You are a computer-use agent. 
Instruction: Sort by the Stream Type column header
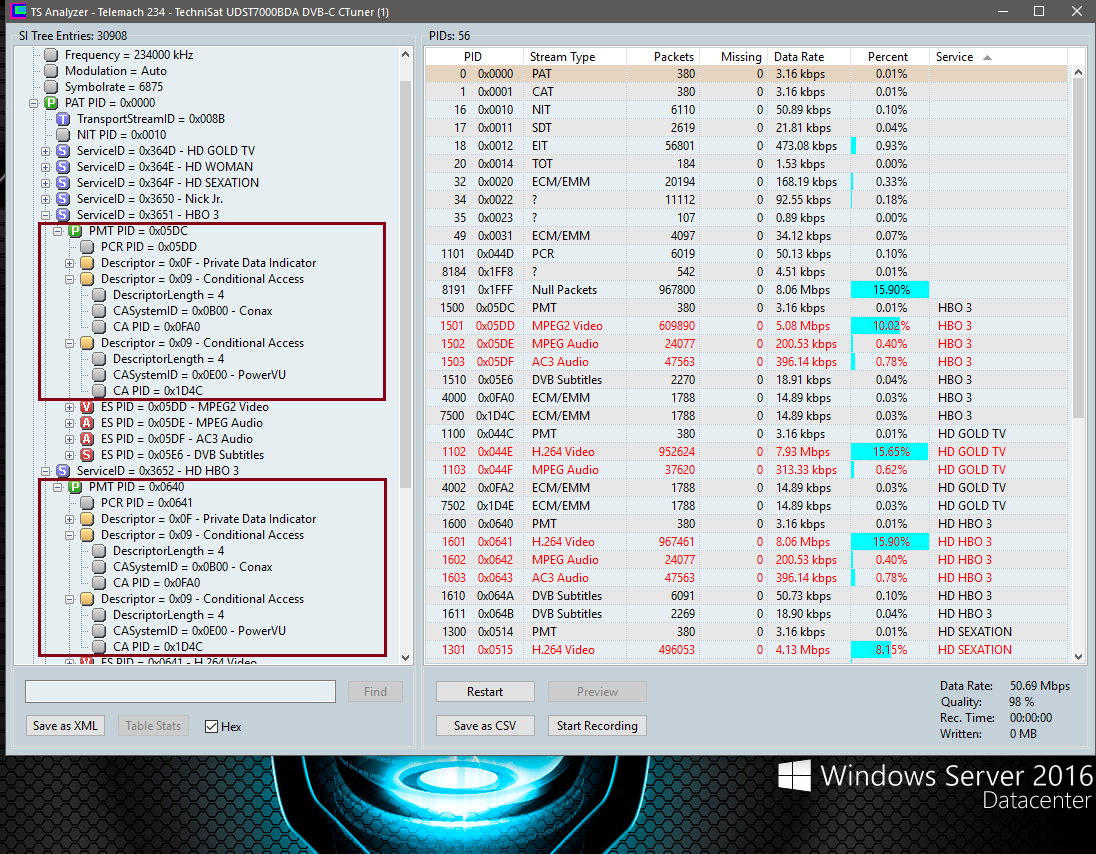(575, 57)
